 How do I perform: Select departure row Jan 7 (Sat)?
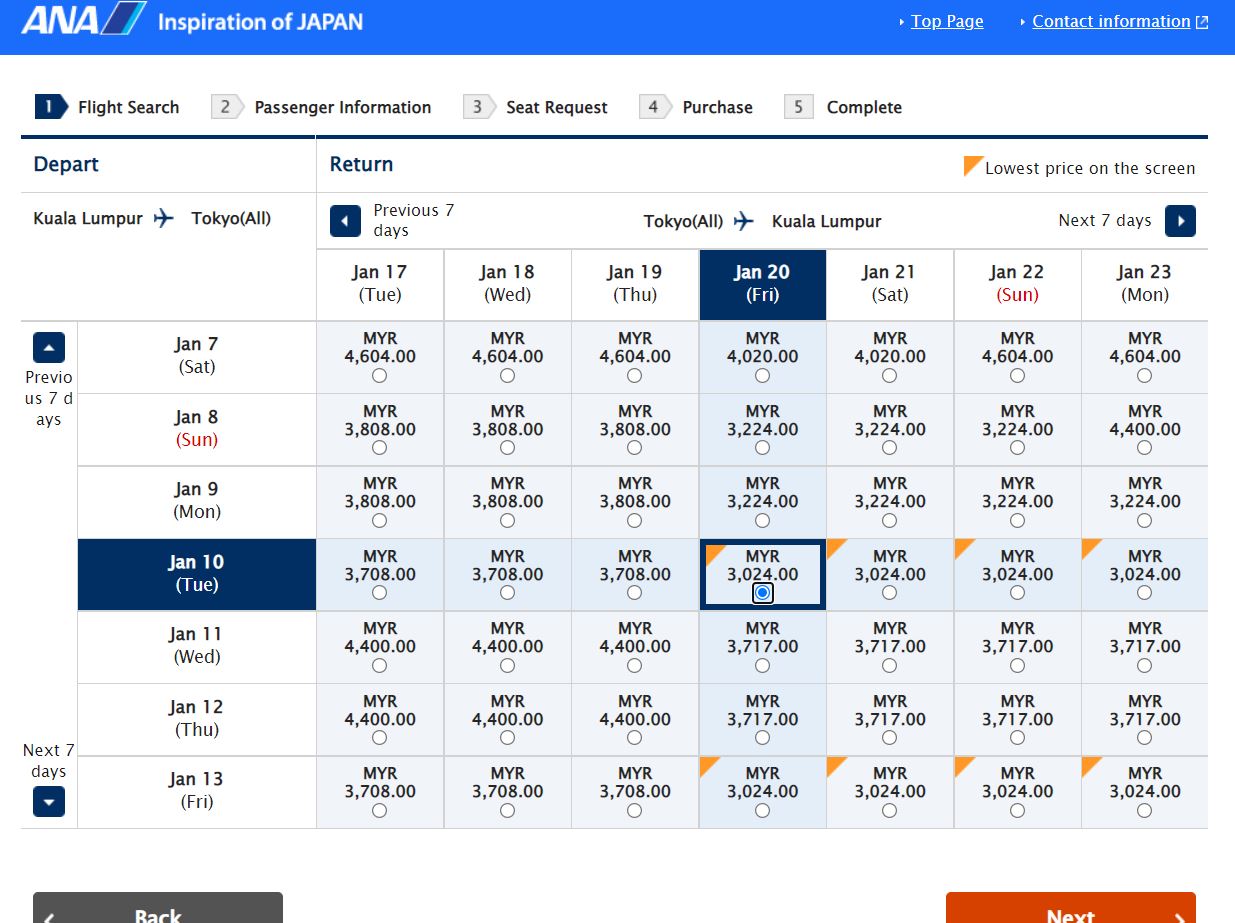[x=197, y=356]
